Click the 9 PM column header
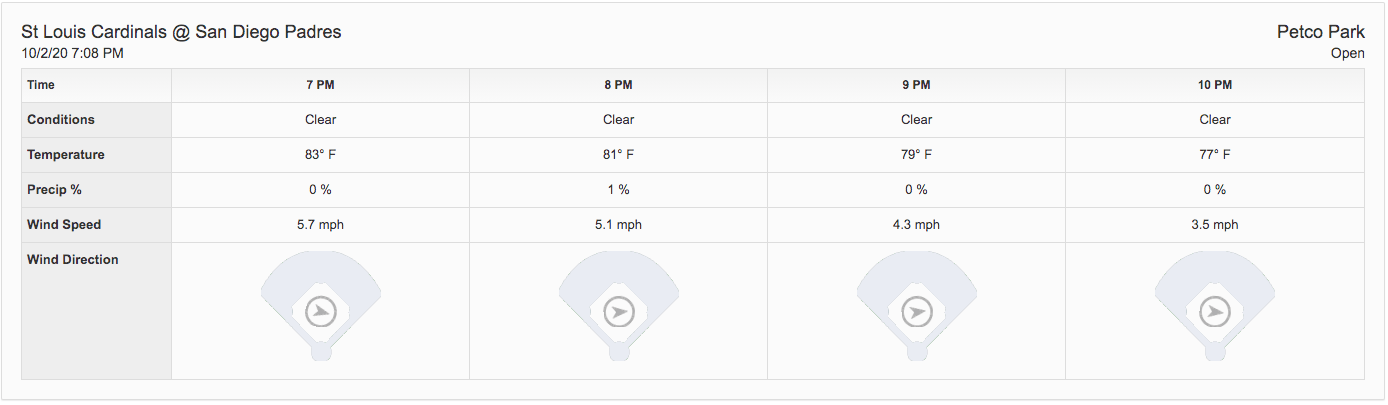The width and height of the screenshot is (1388, 405). (x=917, y=86)
